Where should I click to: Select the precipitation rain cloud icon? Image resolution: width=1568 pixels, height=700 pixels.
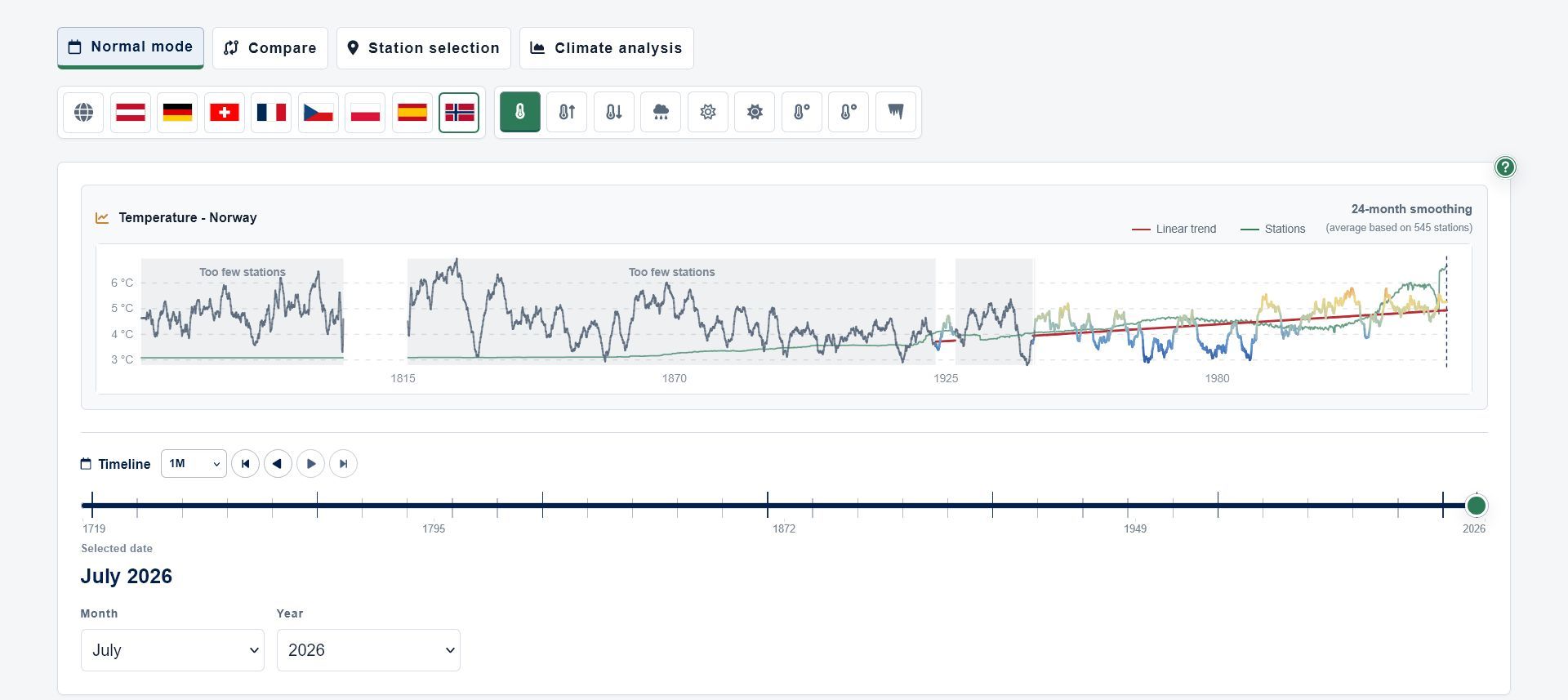pyautogui.click(x=661, y=112)
